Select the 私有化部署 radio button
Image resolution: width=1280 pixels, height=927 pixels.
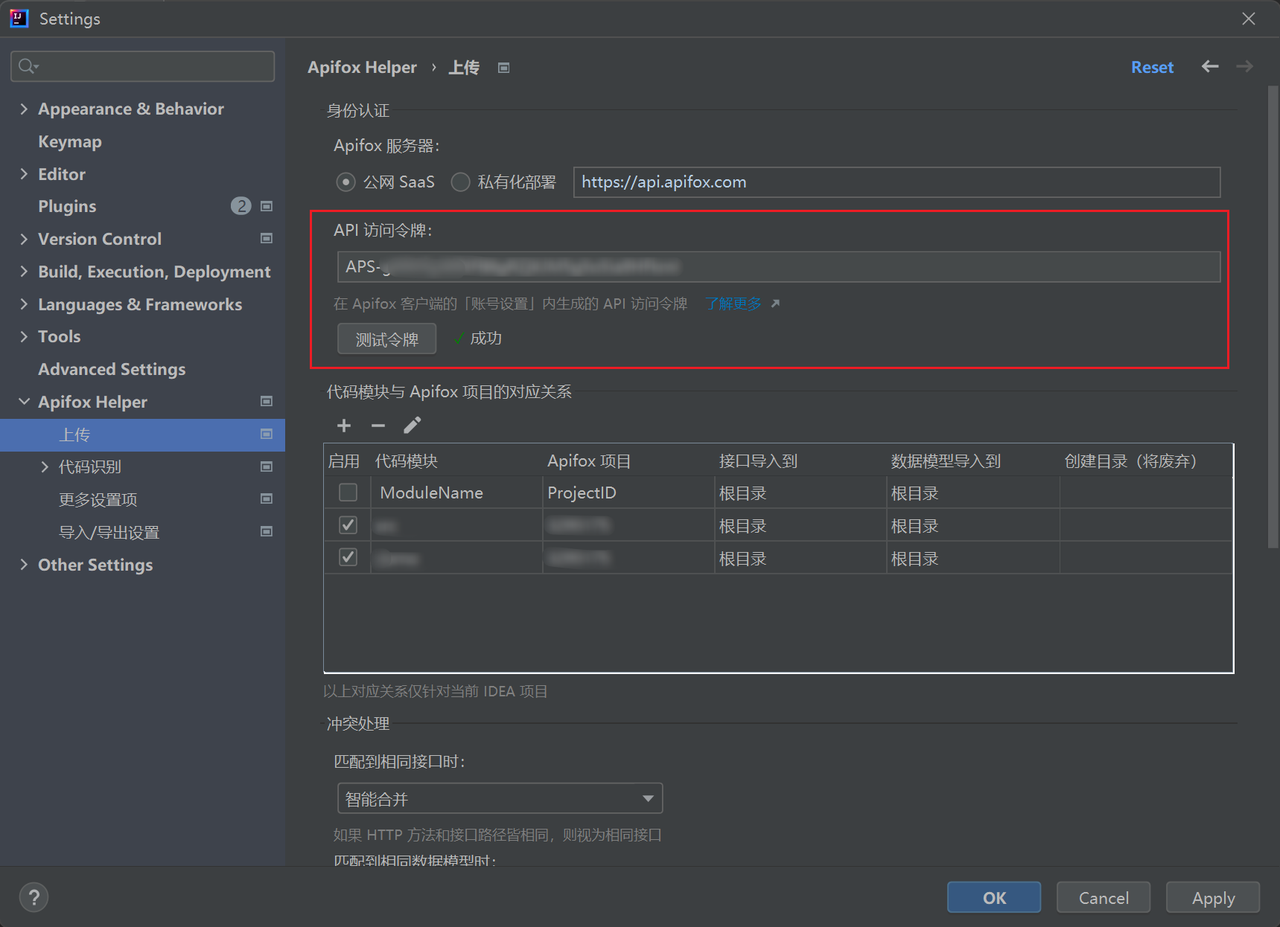point(461,182)
